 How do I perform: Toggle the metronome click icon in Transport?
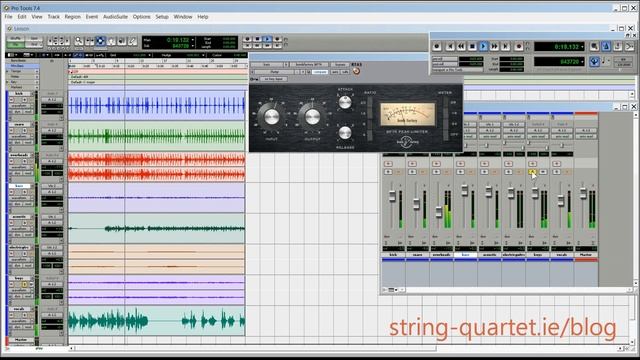606,47
